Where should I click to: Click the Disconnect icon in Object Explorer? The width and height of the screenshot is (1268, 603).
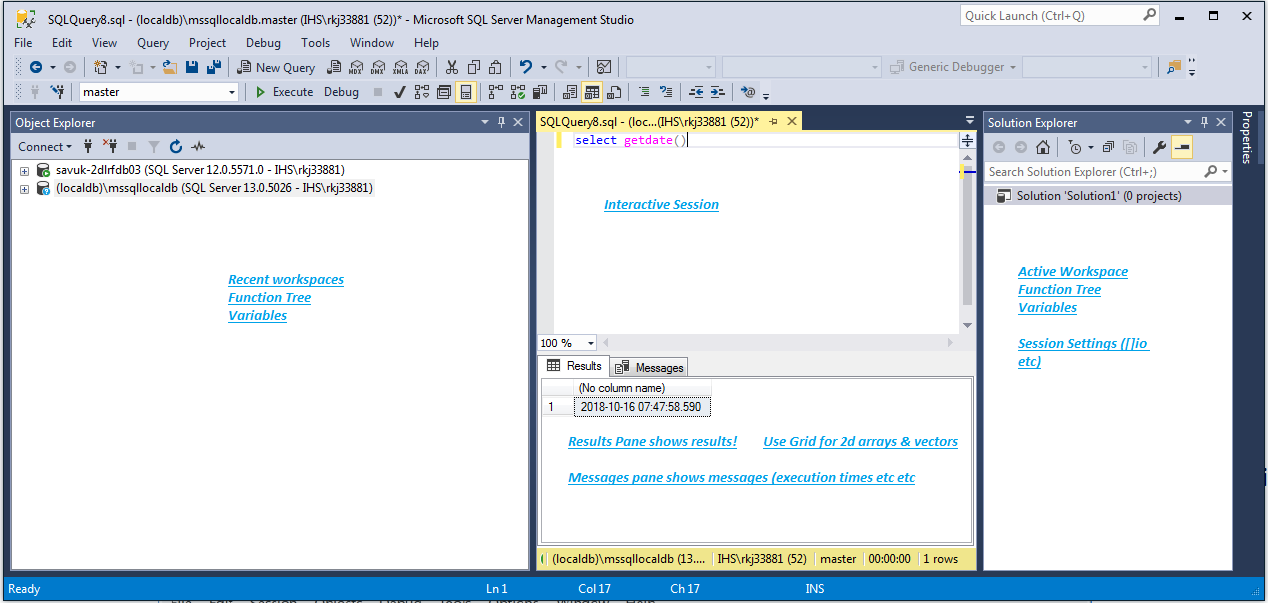coord(110,146)
